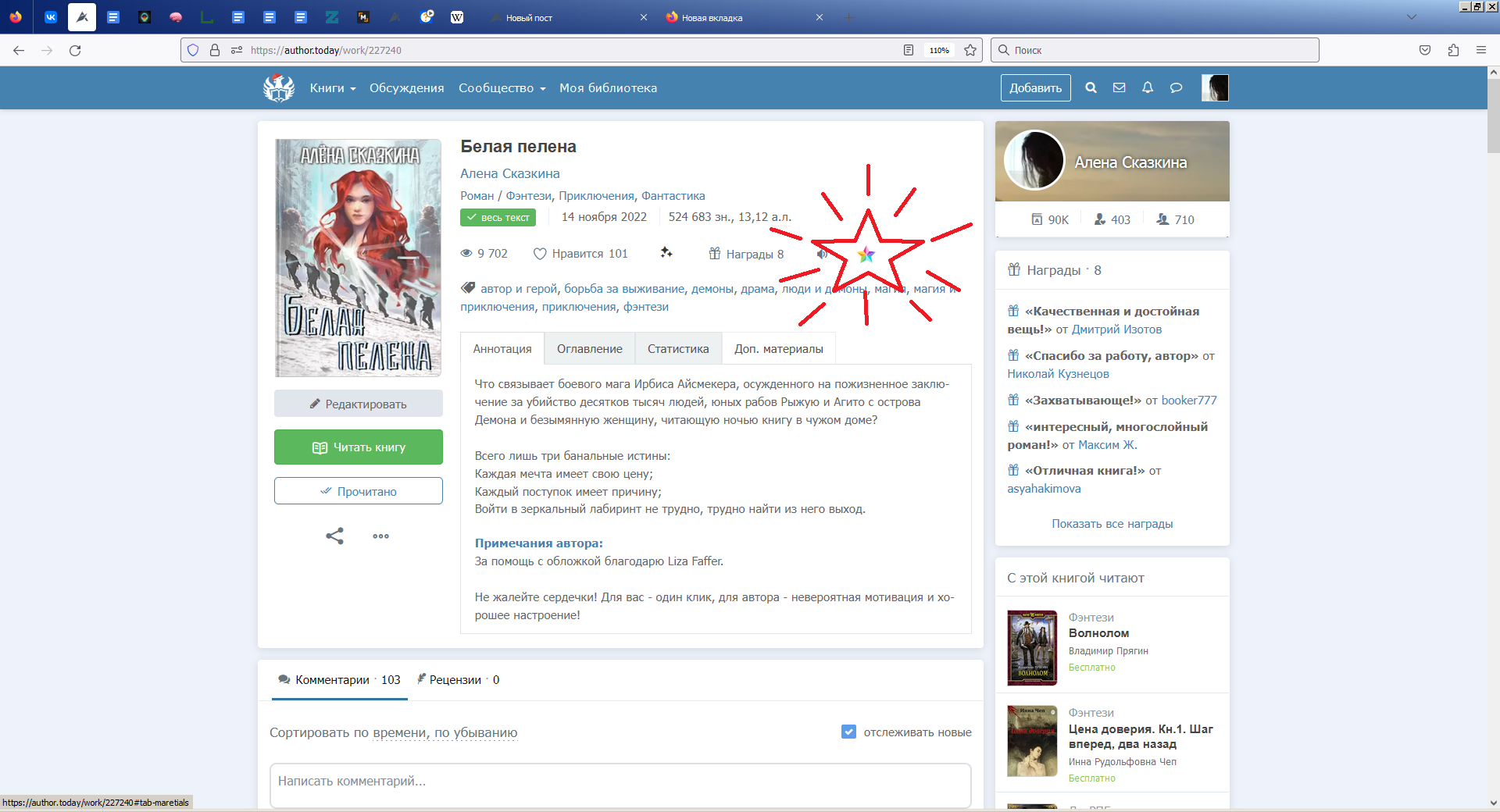Screen dimensions: 1500x812
Task: Bookmark page with the star icon in address bar
Action: (x=970, y=50)
